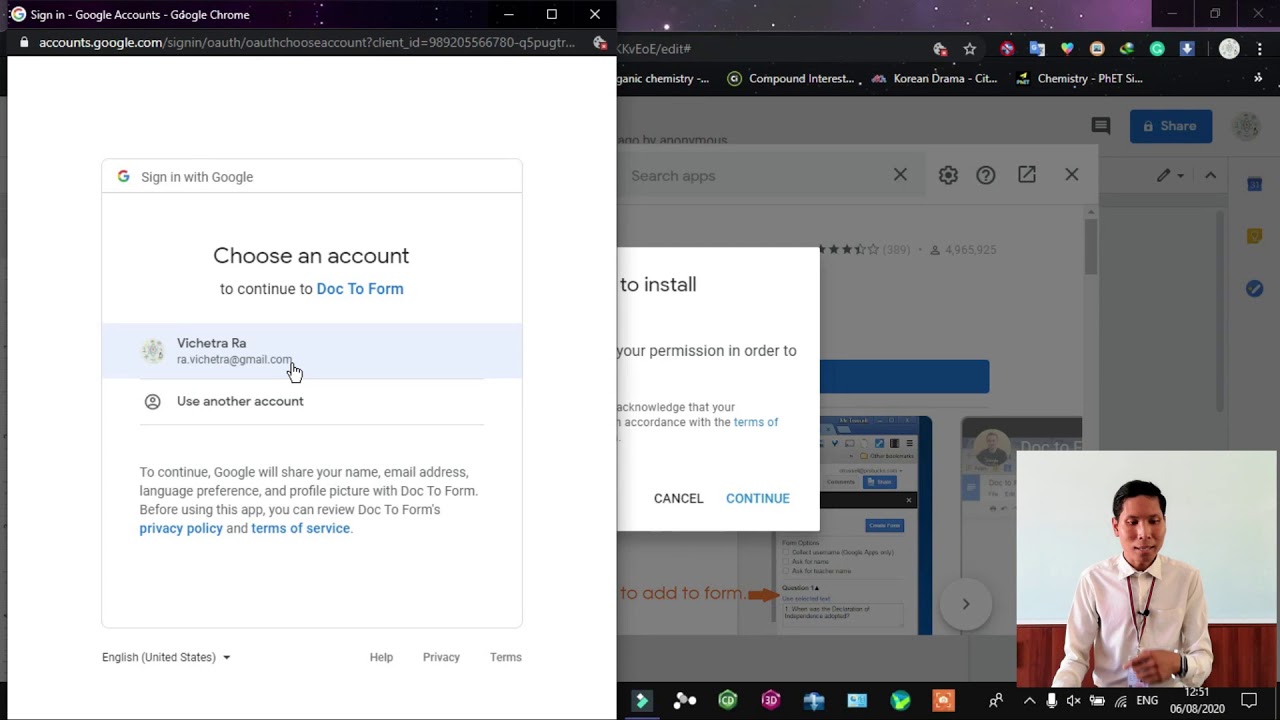Screen dimensions: 1280x720
Task: Open the Privacy footer link
Action: (x=441, y=657)
